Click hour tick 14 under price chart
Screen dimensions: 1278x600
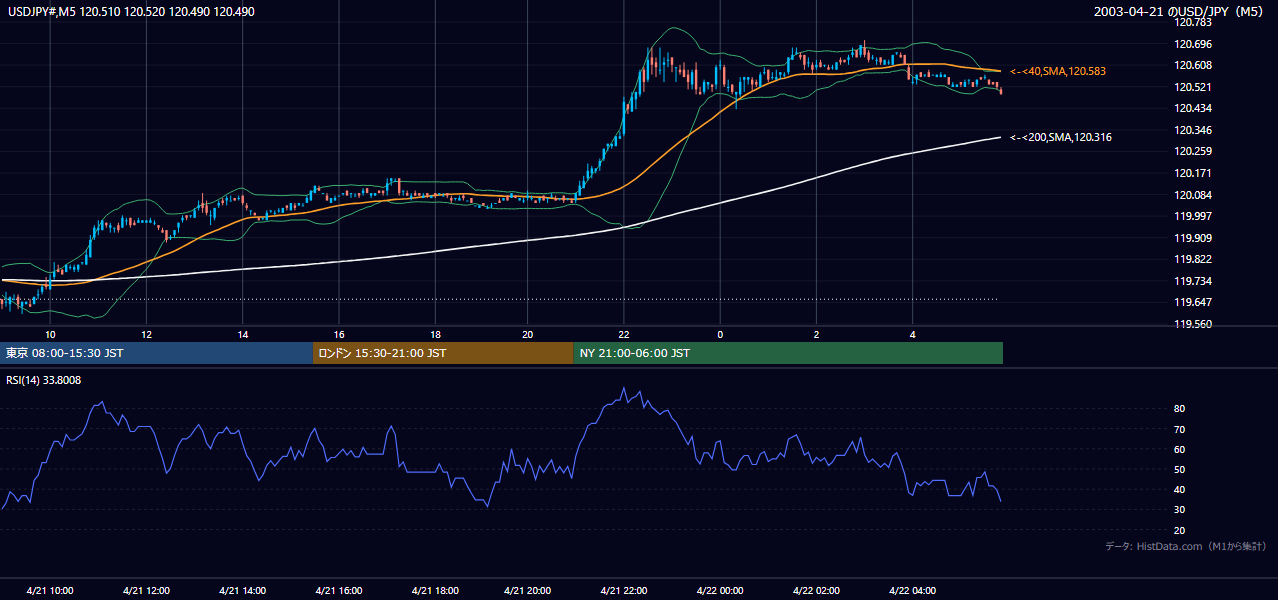[242, 334]
